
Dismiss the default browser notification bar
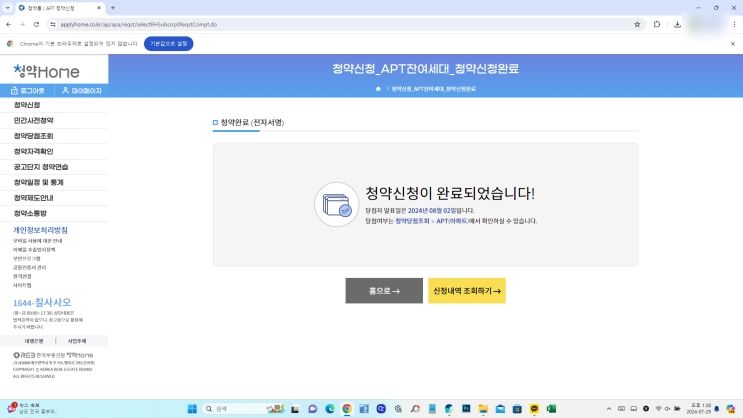[733, 44]
